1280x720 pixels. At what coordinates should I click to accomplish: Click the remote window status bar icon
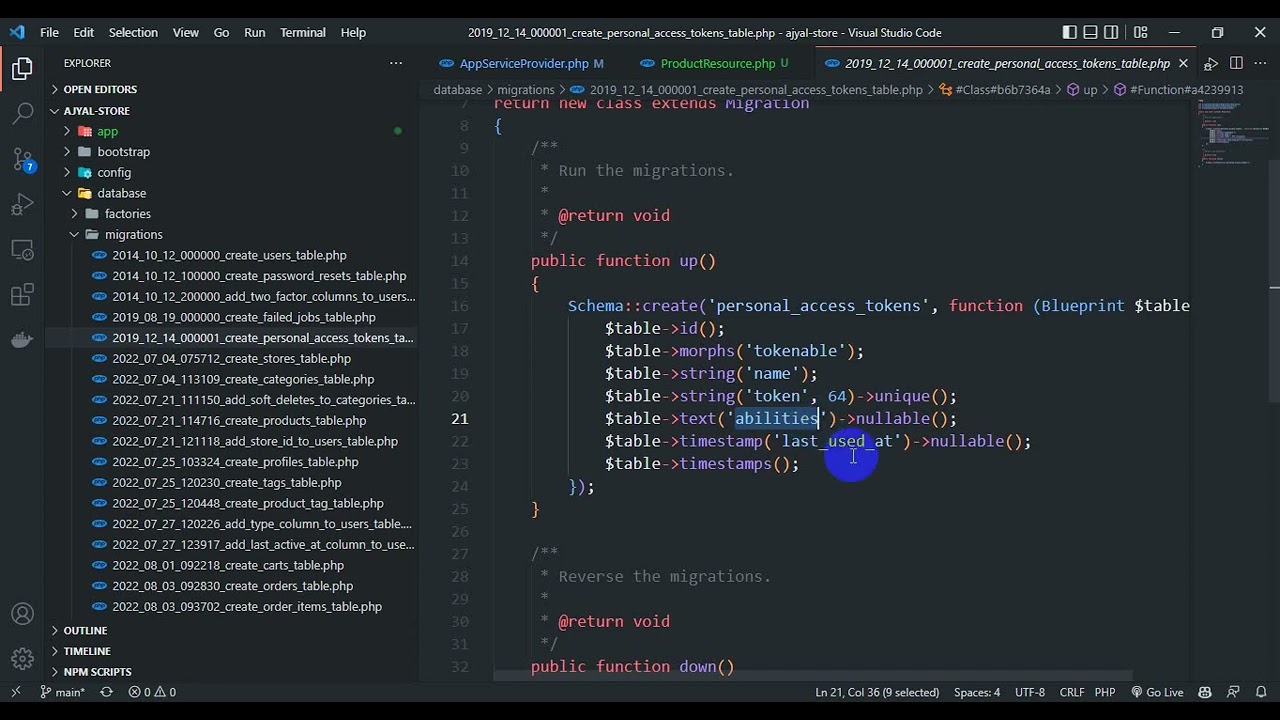[x=15, y=692]
